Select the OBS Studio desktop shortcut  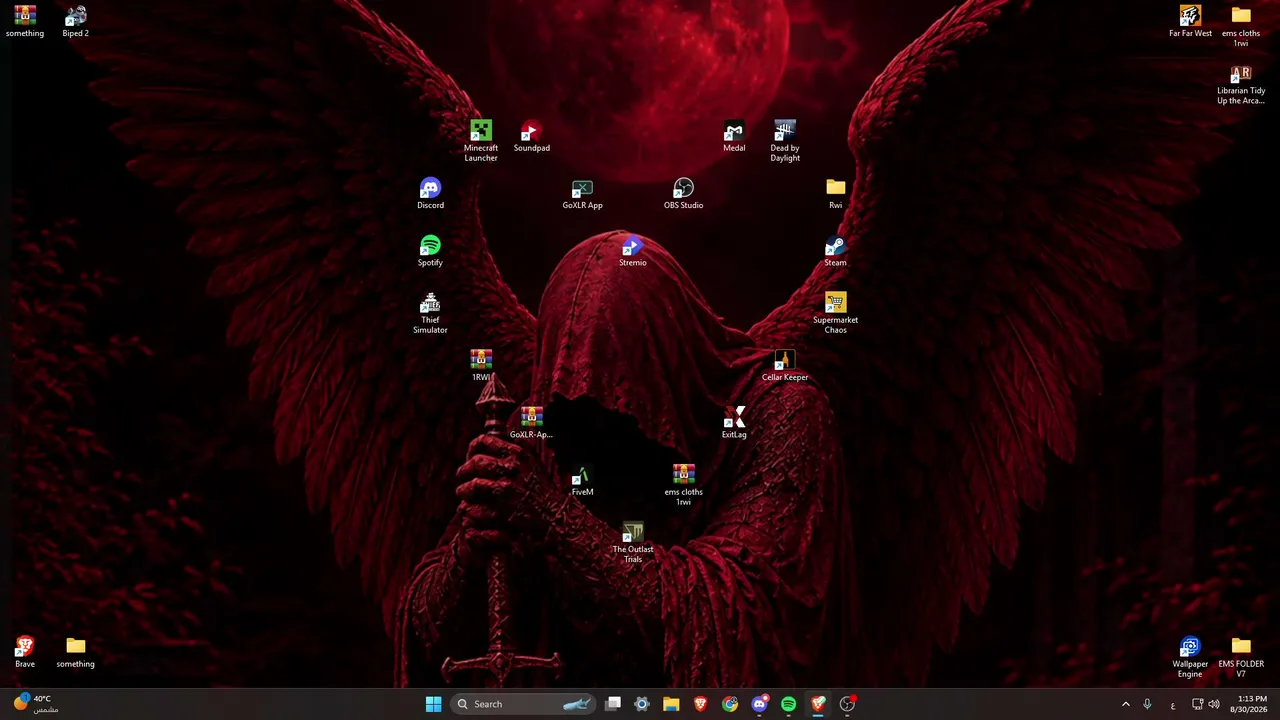683,194
